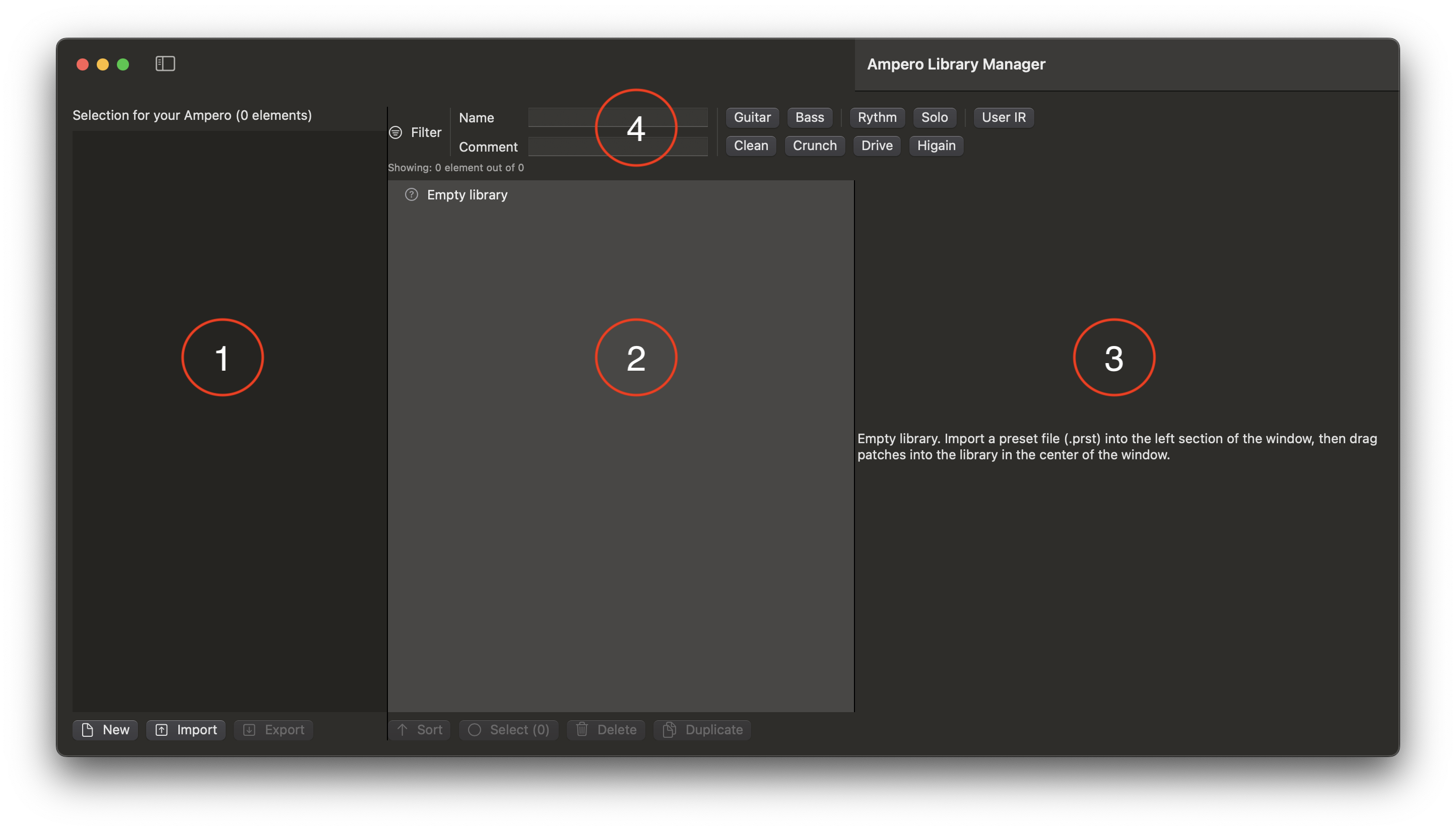Toggle the sidebar panel icon

tap(166, 63)
